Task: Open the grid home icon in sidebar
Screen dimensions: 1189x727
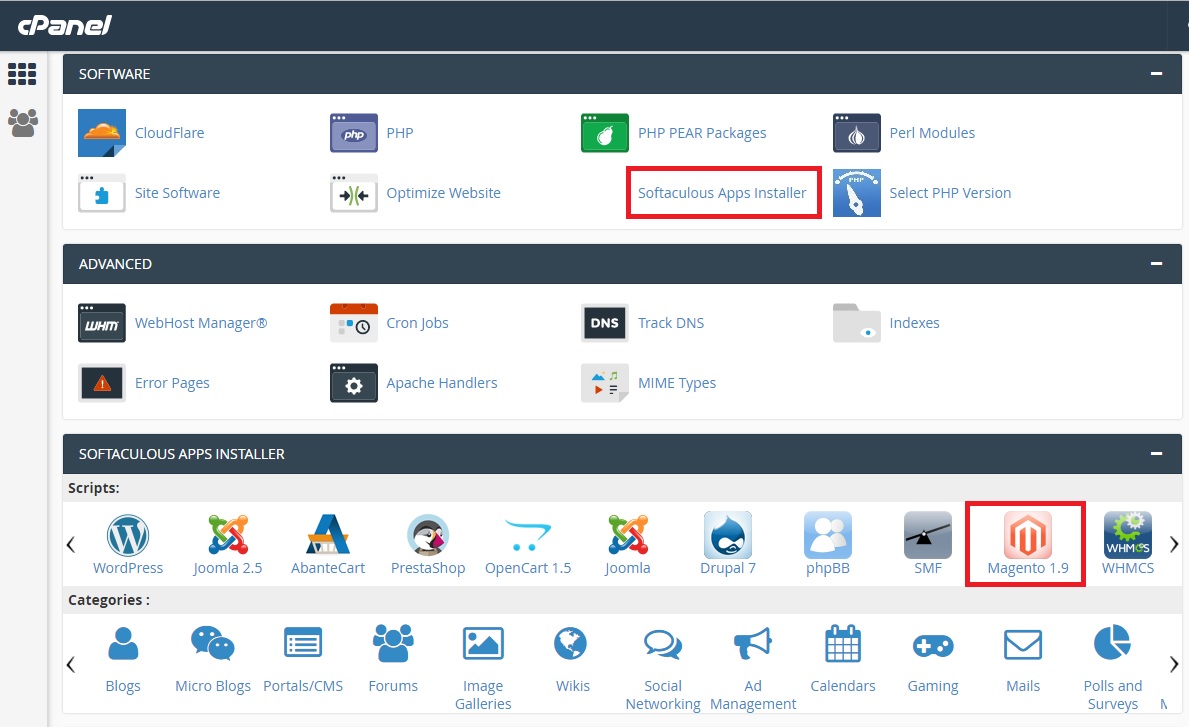Action: [22, 74]
